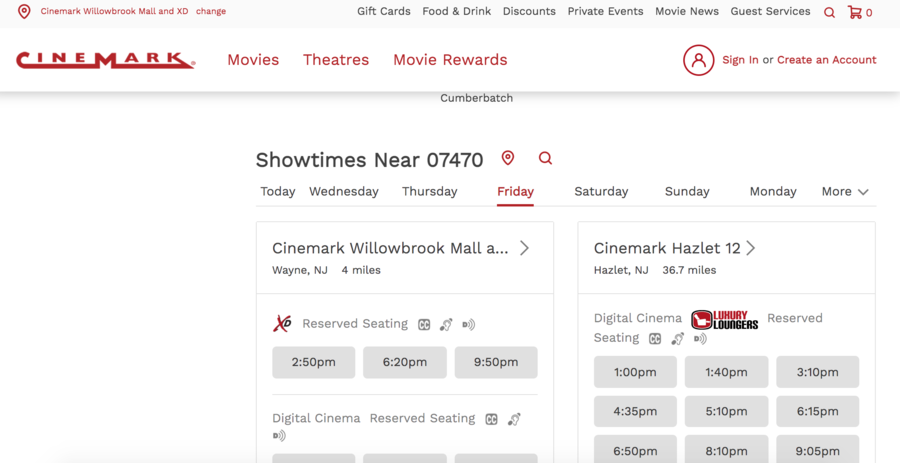Select the Today tab
This screenshot has height=463, width=900.
[x=278, y=192]
